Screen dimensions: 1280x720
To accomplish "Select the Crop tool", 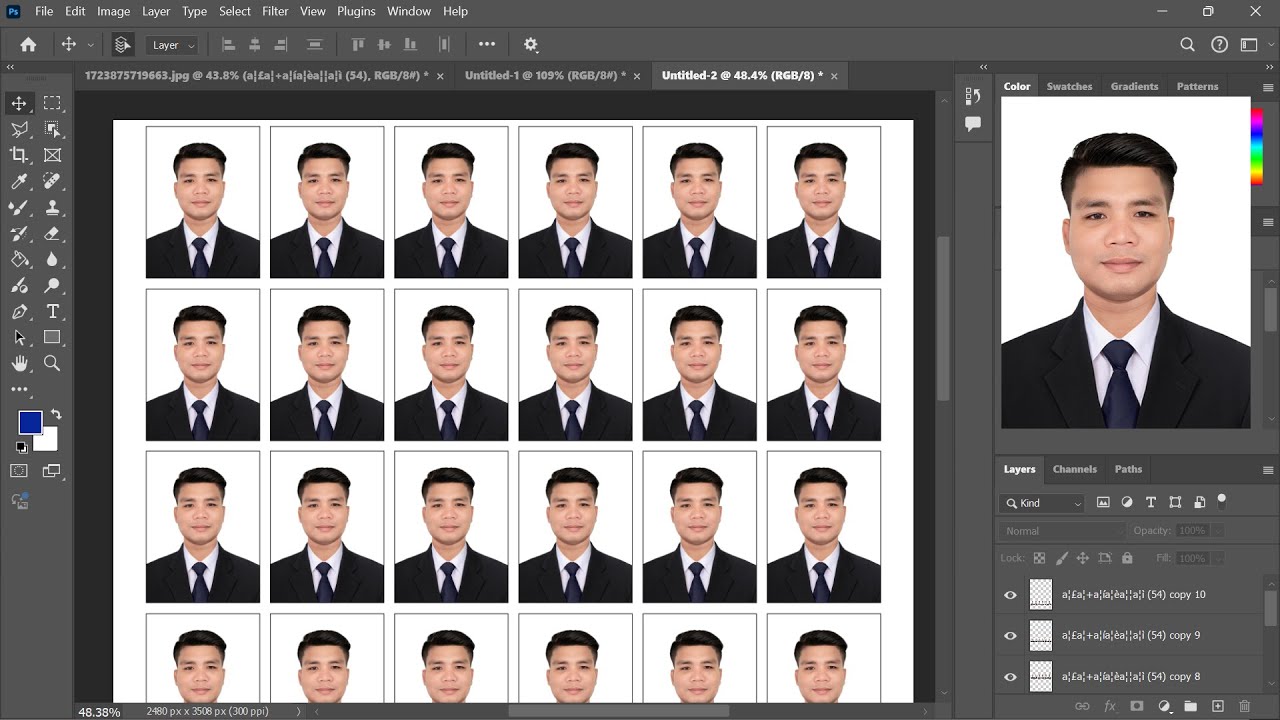I will pyautogui.click(x=19, y=155).
